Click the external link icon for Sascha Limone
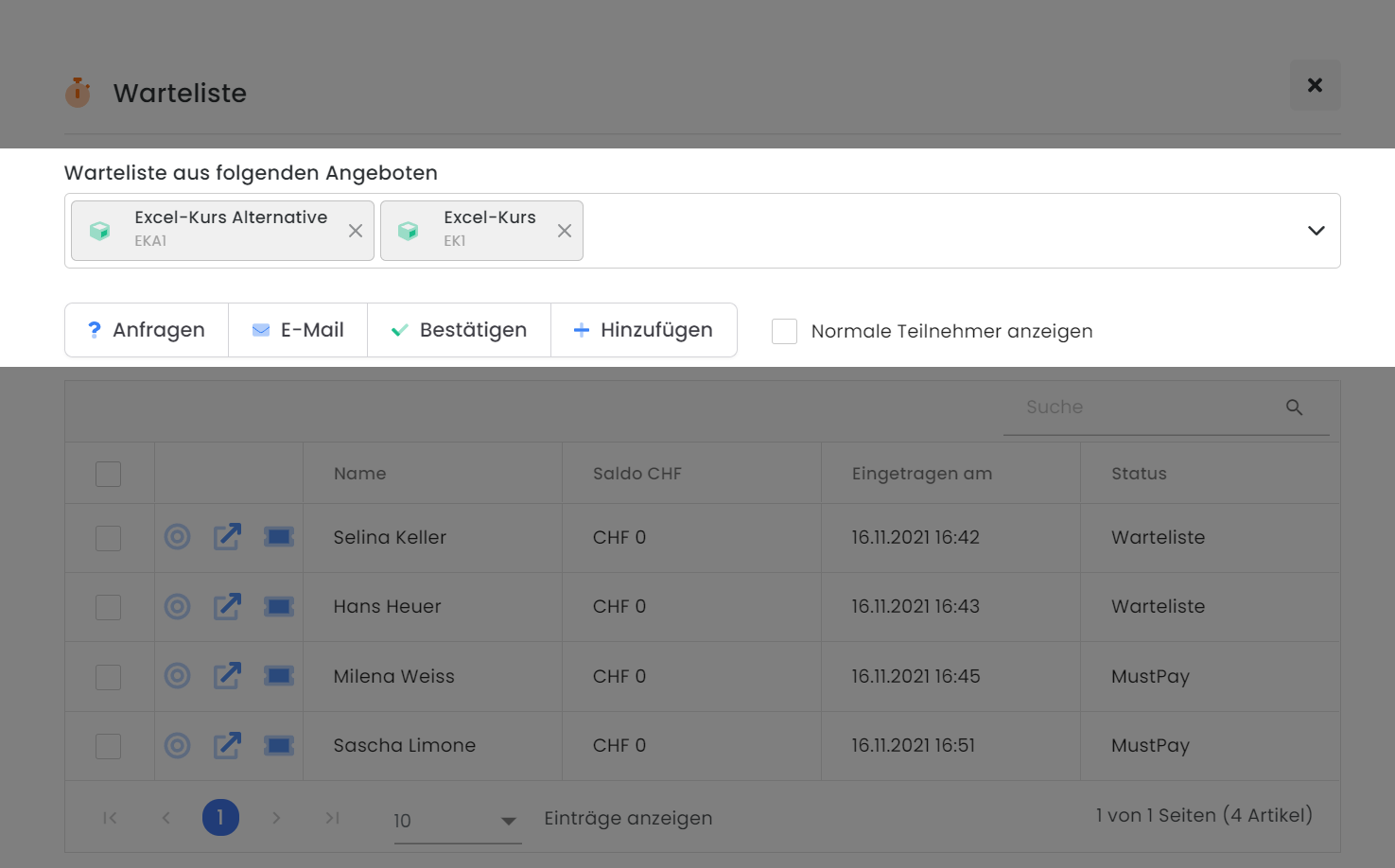The width and height of the screenshot is (1395, 868). [x=227, y=745]
